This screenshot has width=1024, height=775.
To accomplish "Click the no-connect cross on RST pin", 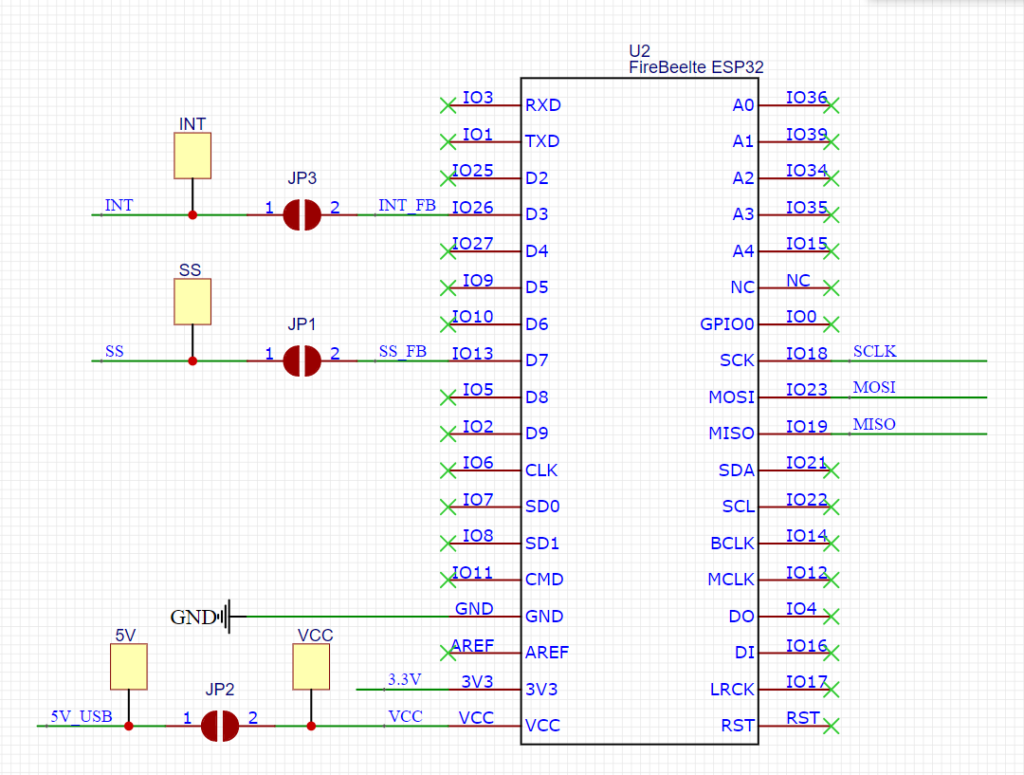I will pos(831,726).
